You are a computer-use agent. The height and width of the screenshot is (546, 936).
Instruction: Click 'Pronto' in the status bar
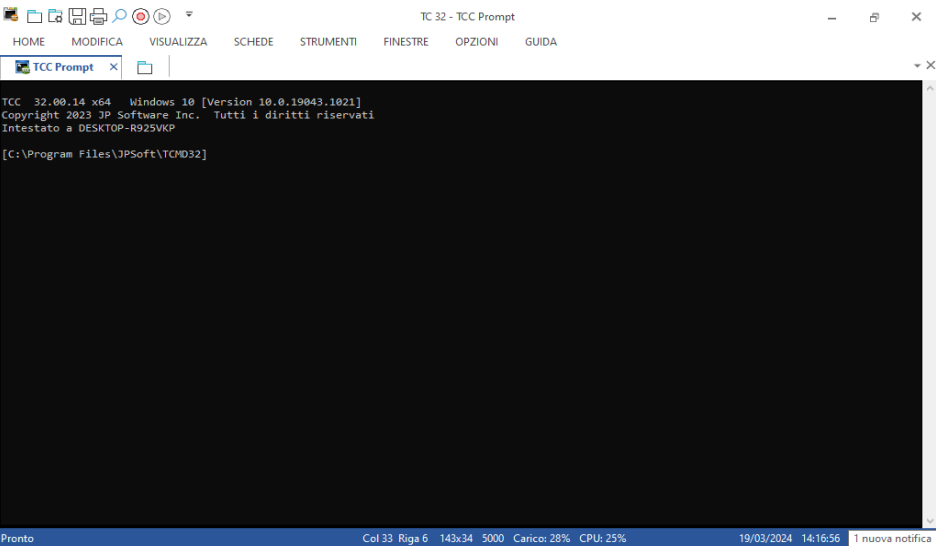(17, 538)
